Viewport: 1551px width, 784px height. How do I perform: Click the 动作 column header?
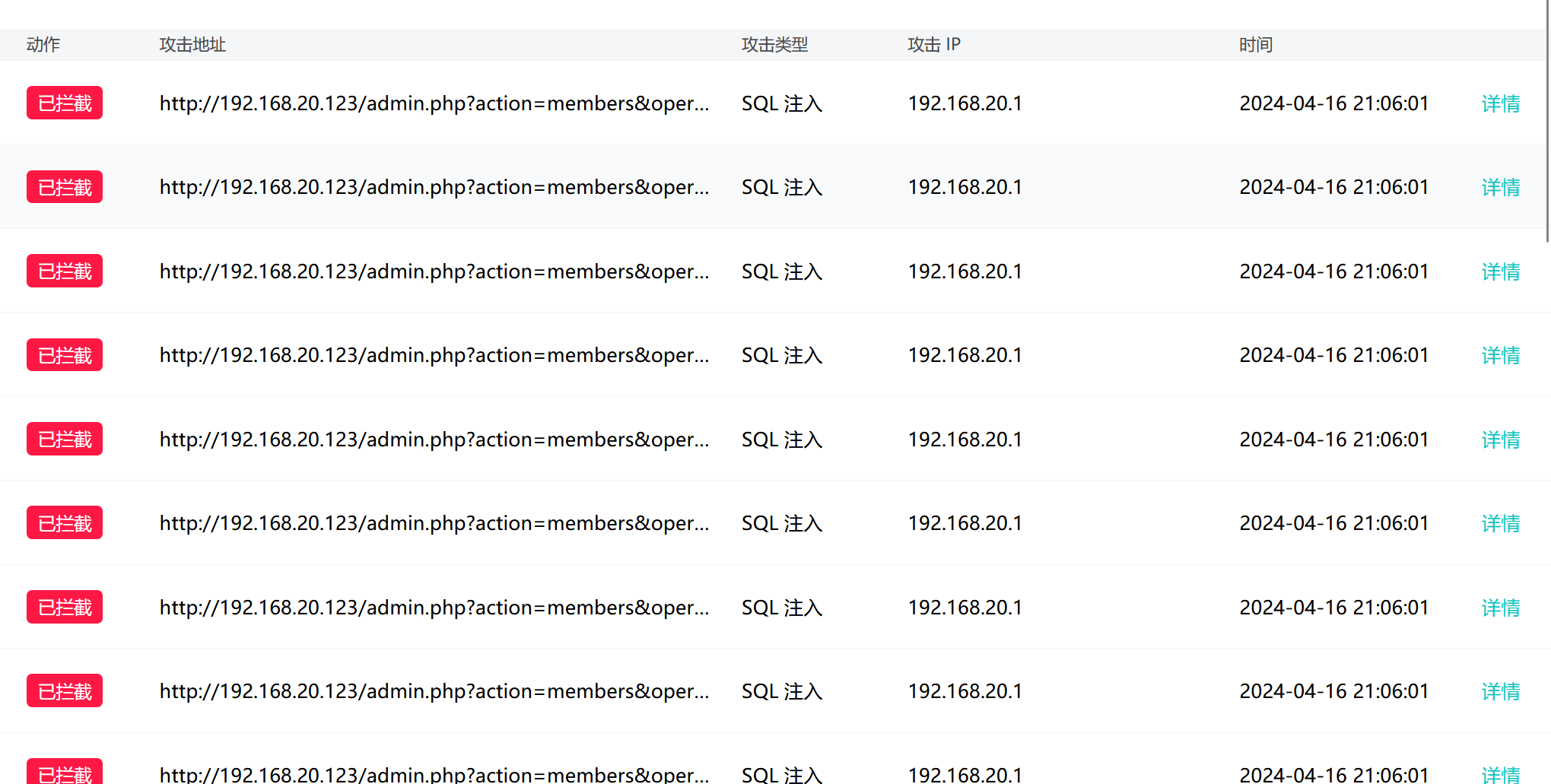pyautogui.click(x=43, y=45)
